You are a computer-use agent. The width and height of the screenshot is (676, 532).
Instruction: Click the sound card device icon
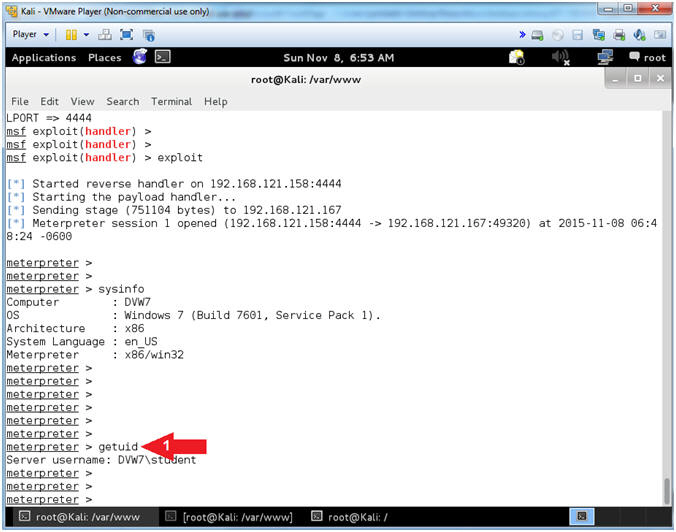coord(639,35)
